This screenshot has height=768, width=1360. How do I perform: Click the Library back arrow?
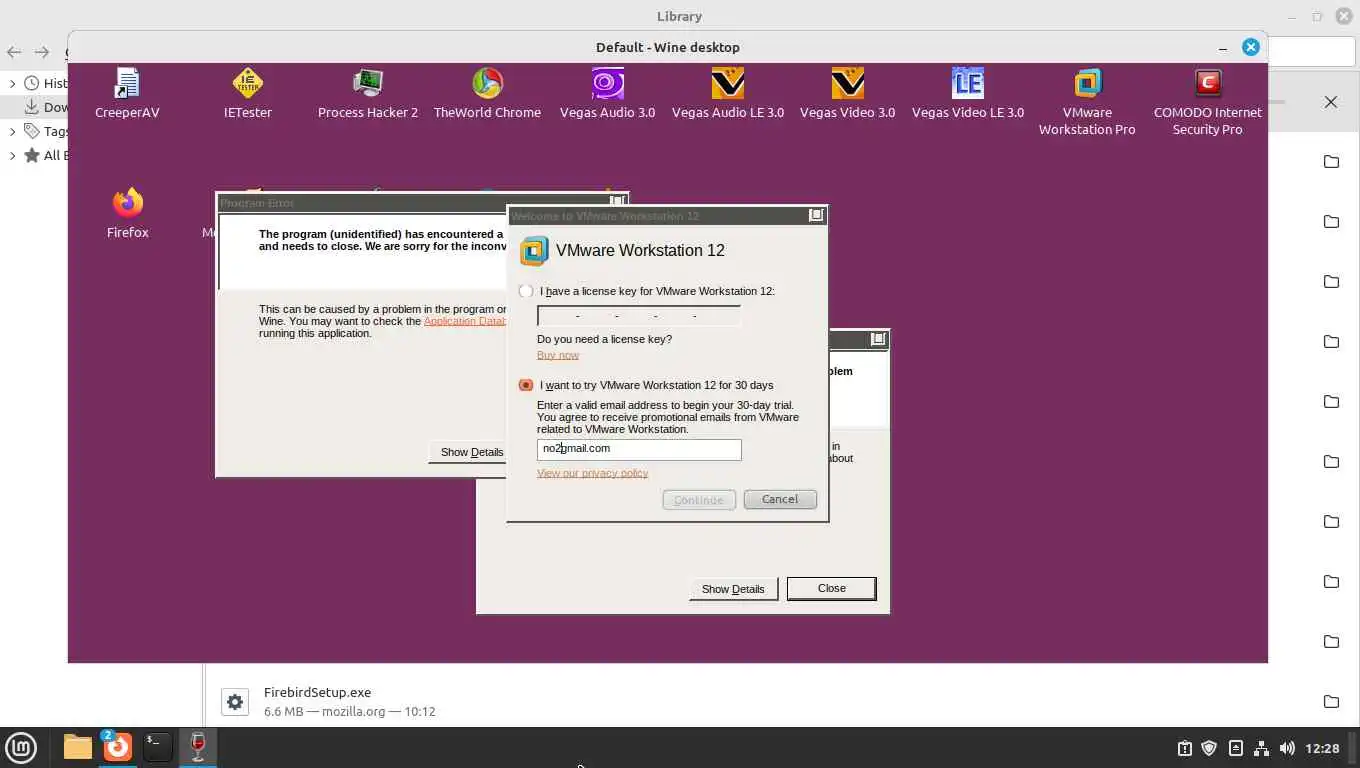click(x=14, y=52)
